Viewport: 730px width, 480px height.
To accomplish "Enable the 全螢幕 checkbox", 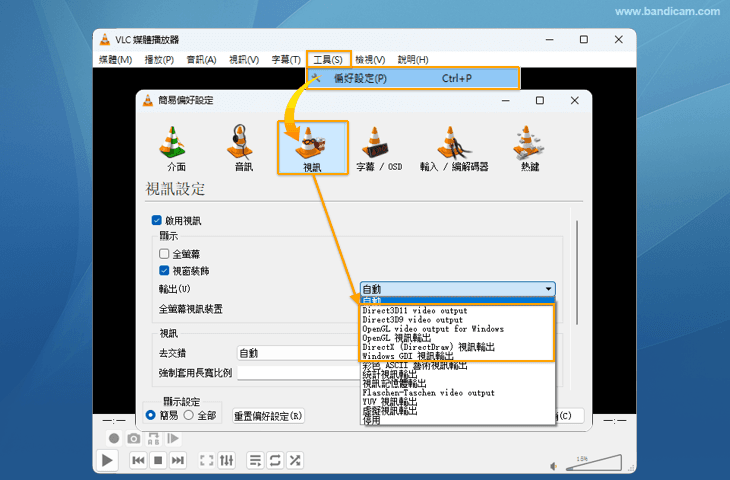I will pyautogui.click(x=164, y=254).
